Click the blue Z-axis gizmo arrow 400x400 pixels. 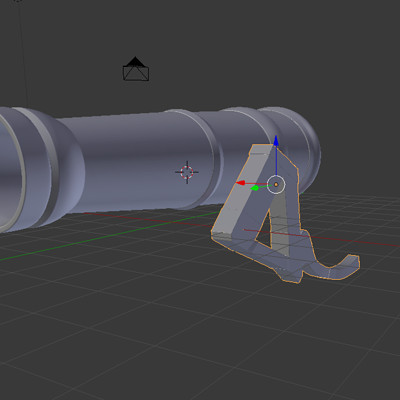click(276, 141)
